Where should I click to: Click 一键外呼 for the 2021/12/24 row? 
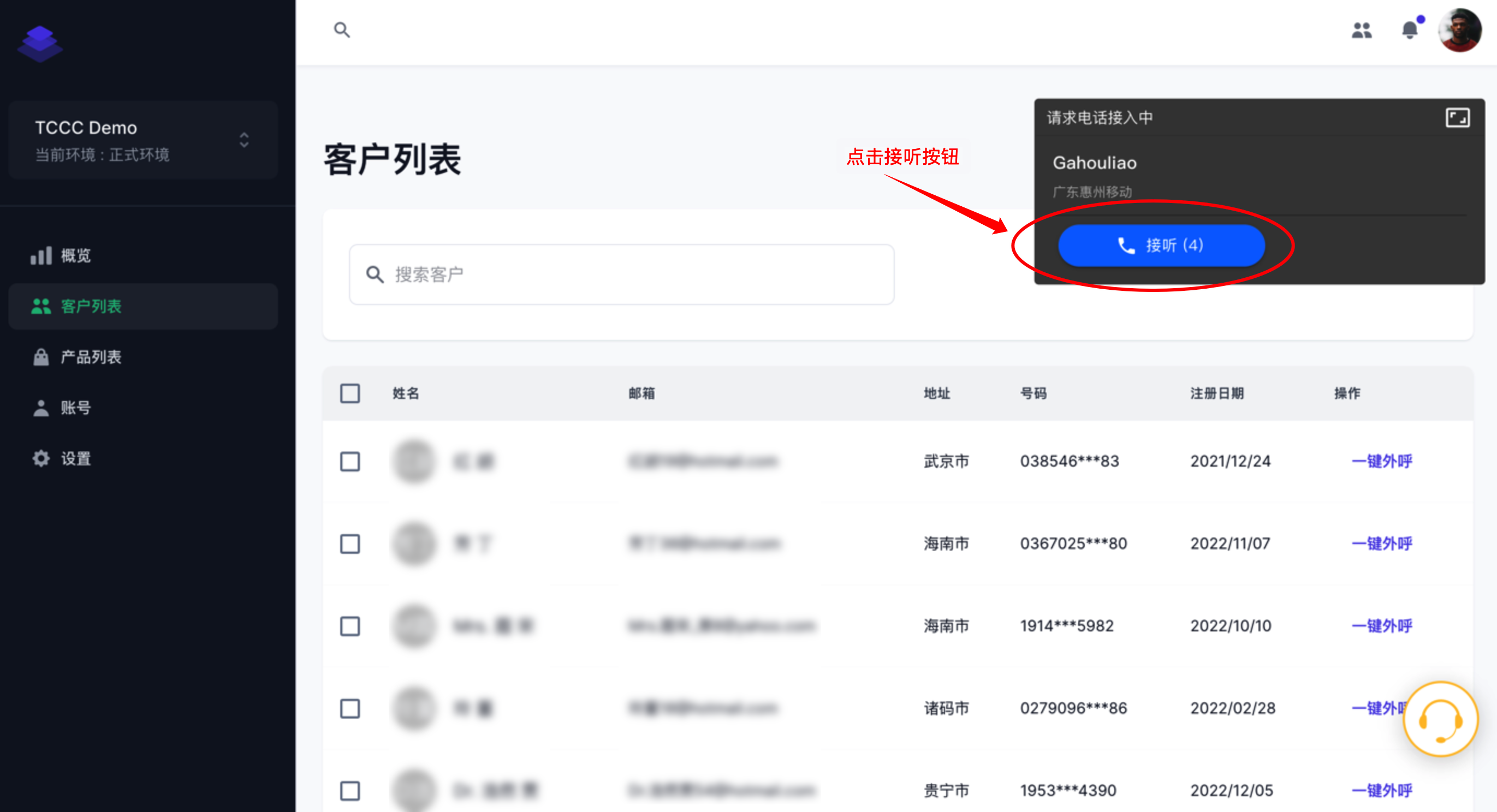pyautogui.click(x=1381, y=461)
